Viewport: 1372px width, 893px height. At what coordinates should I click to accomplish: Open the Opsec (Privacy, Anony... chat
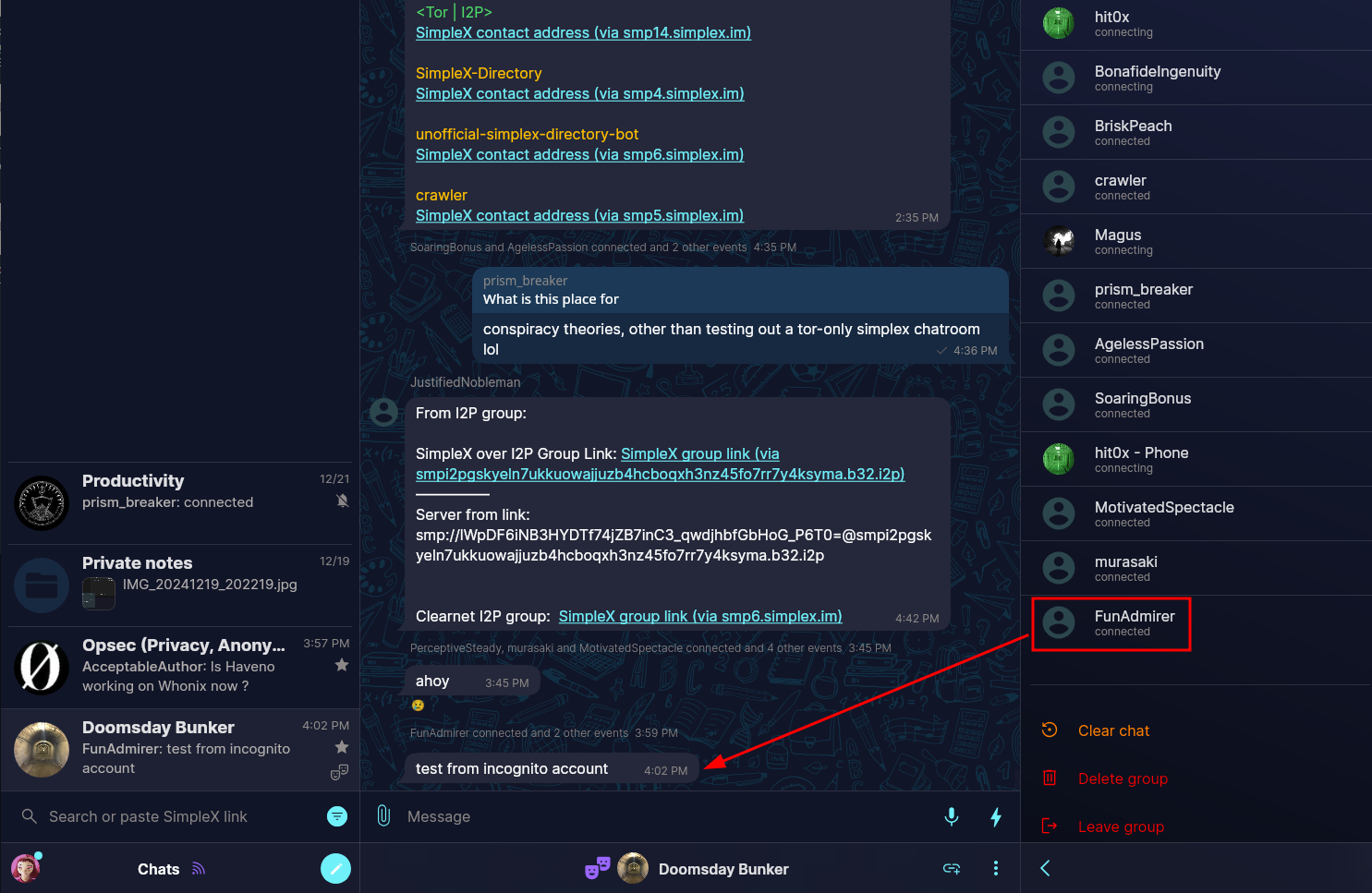pyautogui.click(x=180, y=668)
